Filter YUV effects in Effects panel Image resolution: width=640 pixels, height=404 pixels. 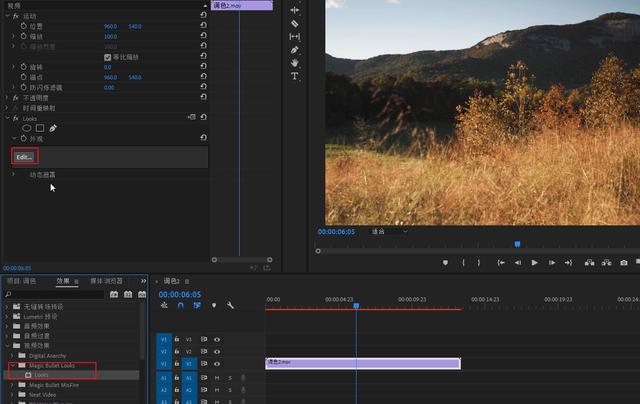[x=142, y=294]
